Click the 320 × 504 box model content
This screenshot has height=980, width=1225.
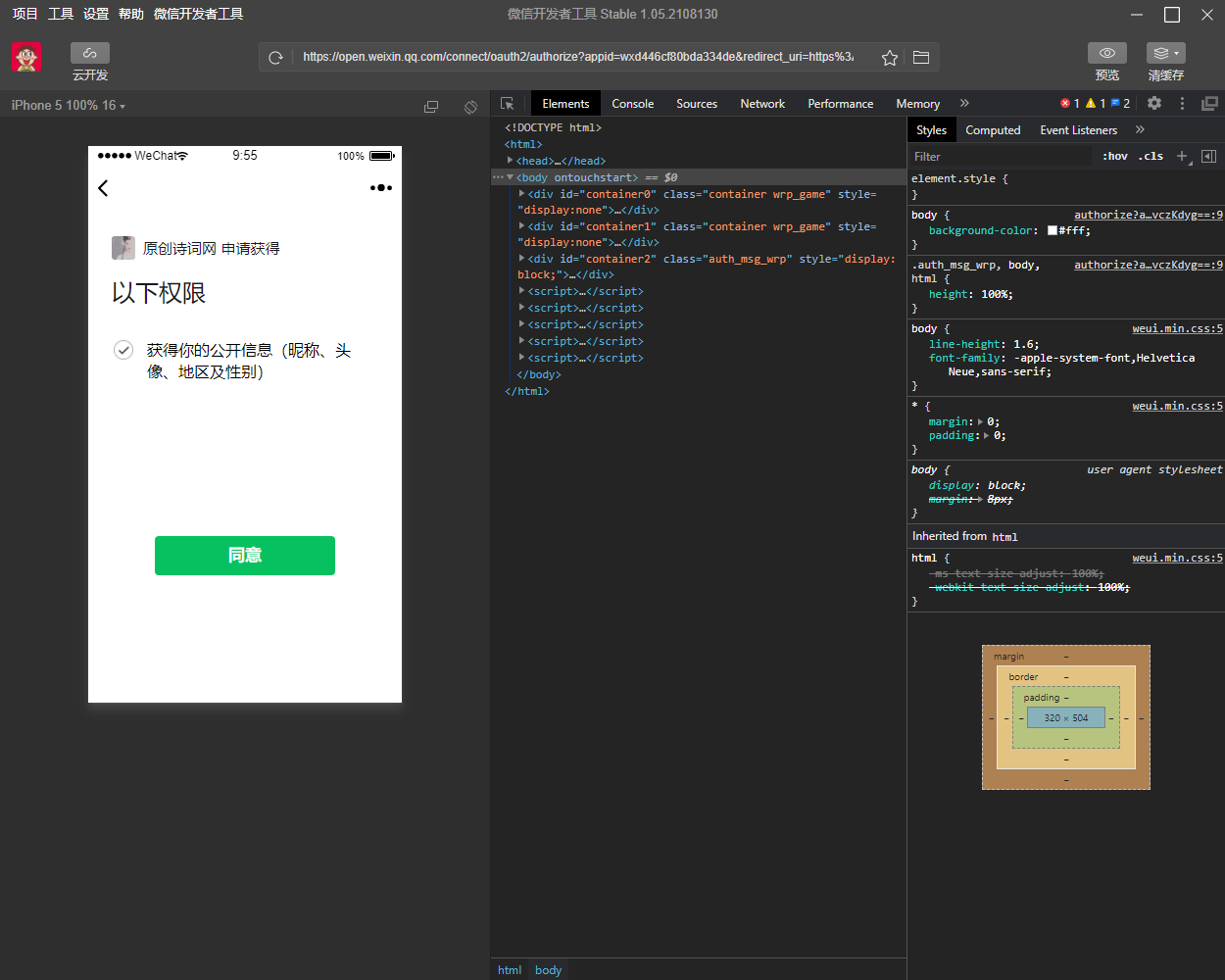pyautogui.click(x=1066, y=717)
